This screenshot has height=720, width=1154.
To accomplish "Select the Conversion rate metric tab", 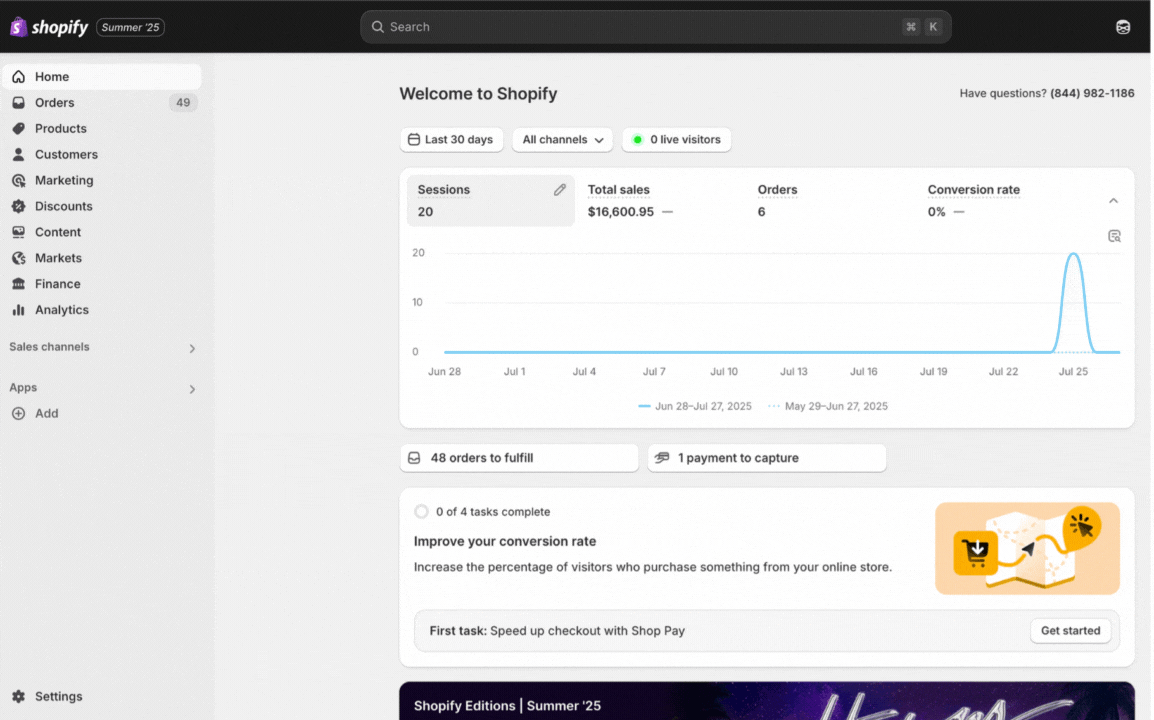I will tap(1001, 200).
